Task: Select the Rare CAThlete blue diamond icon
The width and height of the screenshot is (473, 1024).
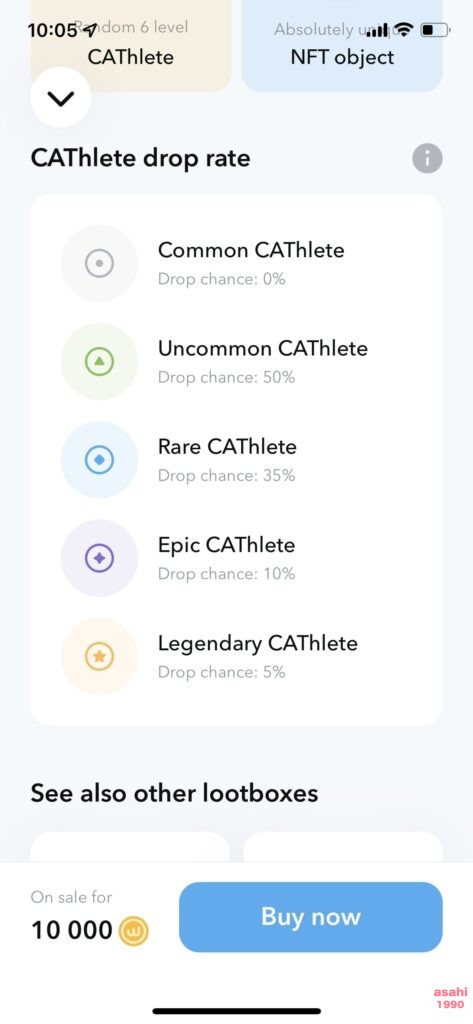Action: point(99,460)
